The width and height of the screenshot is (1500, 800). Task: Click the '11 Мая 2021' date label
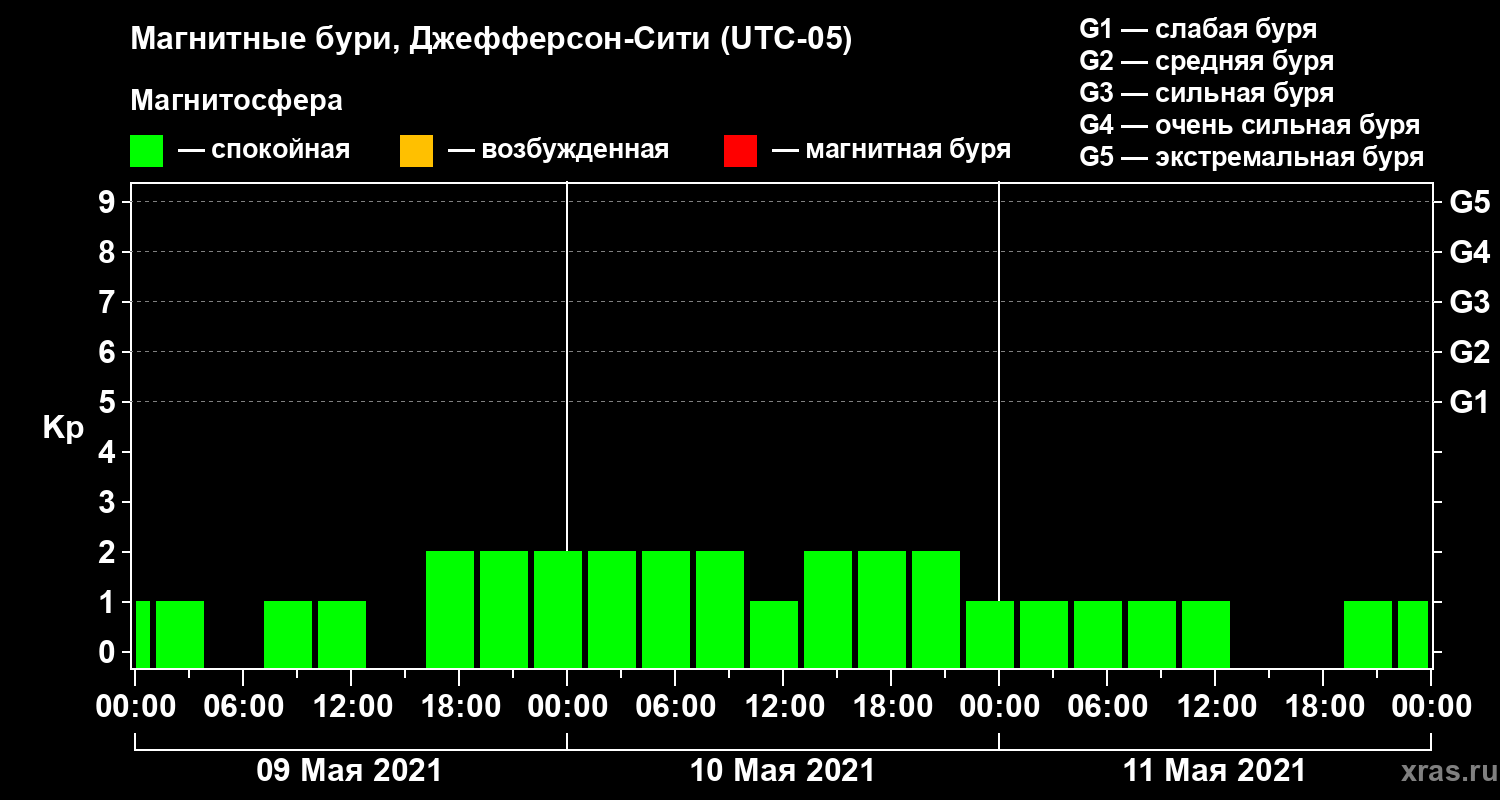click(x=1214, y=771)
